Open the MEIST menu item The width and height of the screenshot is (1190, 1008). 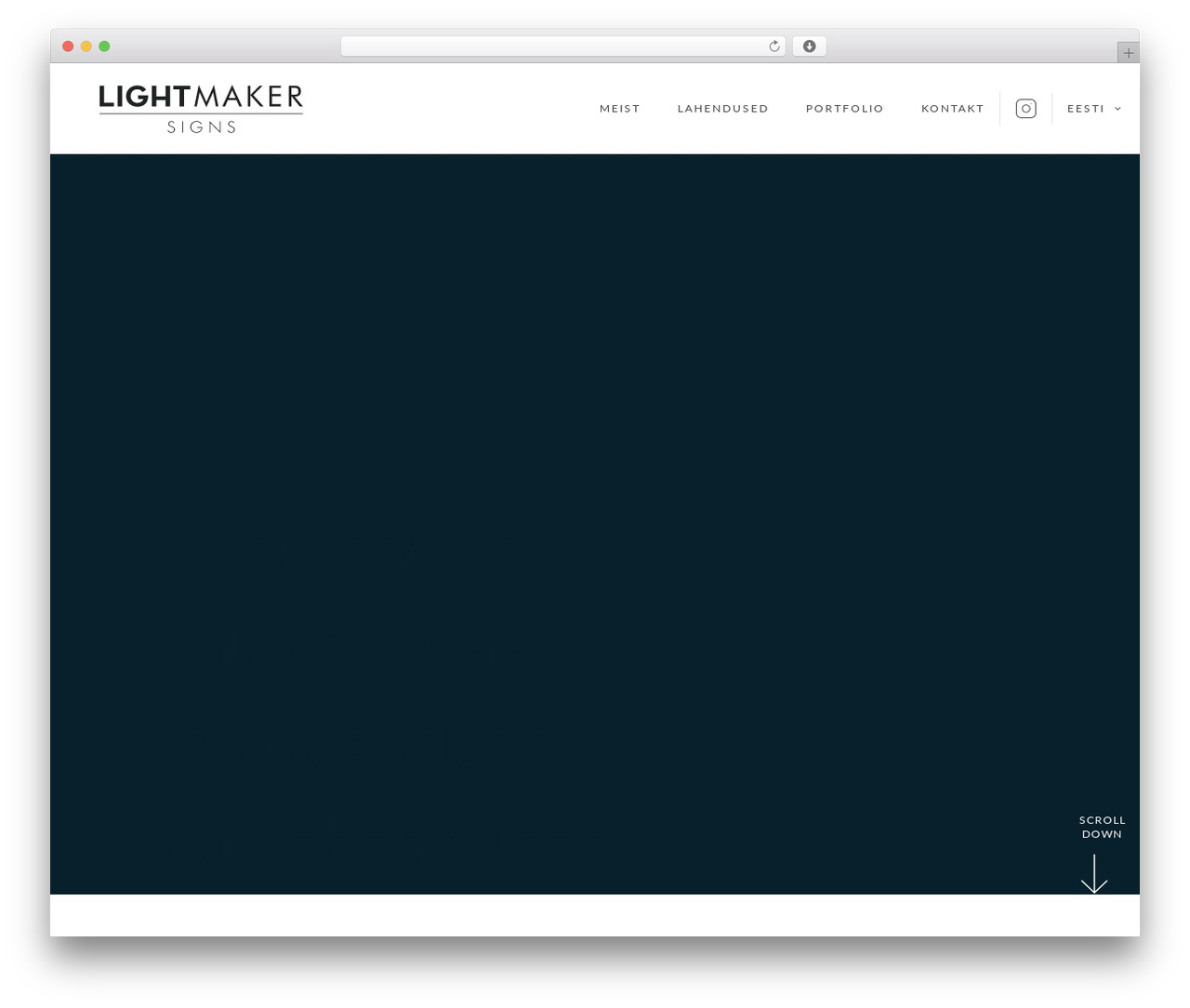(x=620, y=109)
